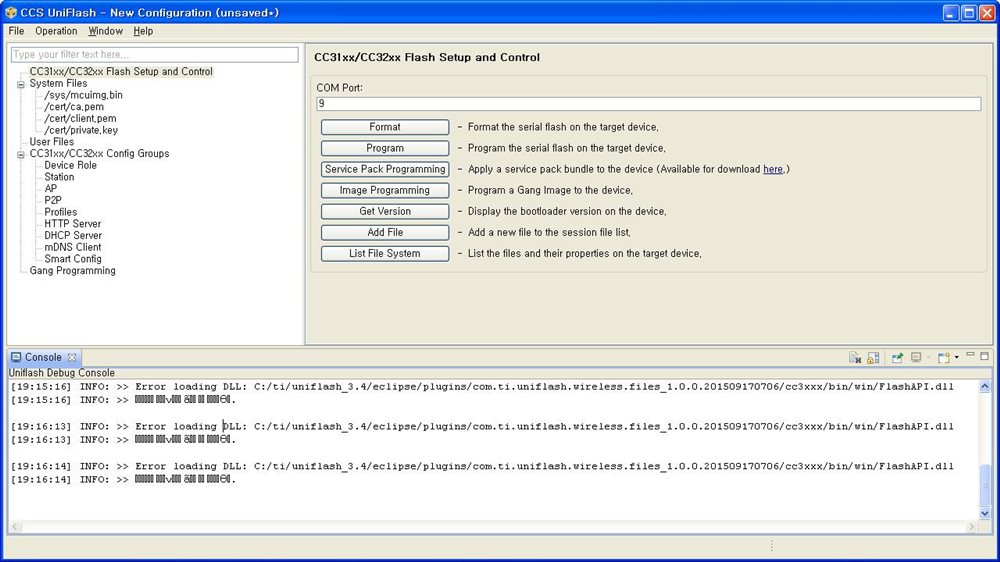Open the Operation menu

[56, 31]
